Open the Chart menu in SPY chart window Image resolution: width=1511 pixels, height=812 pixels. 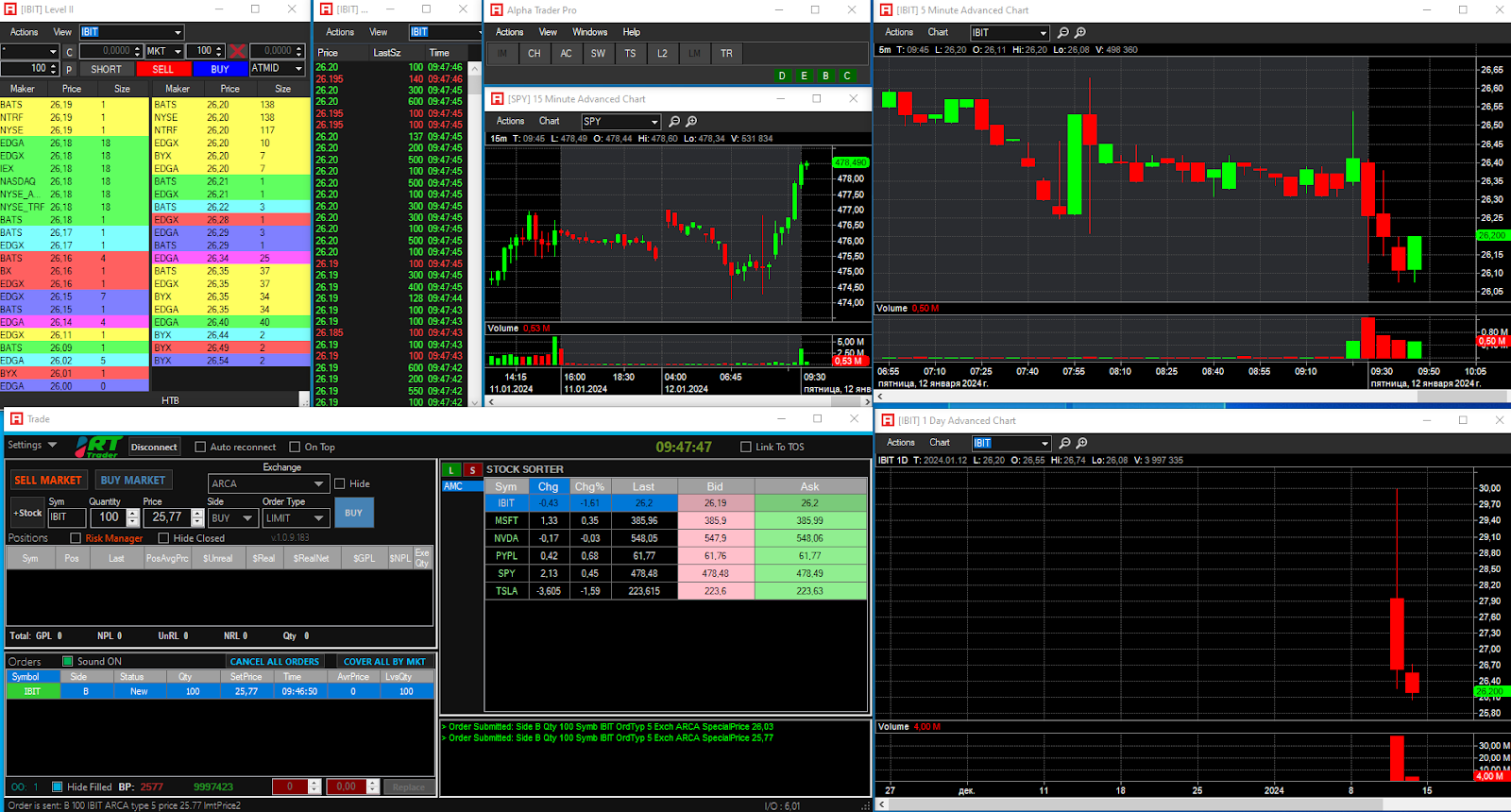550,121
